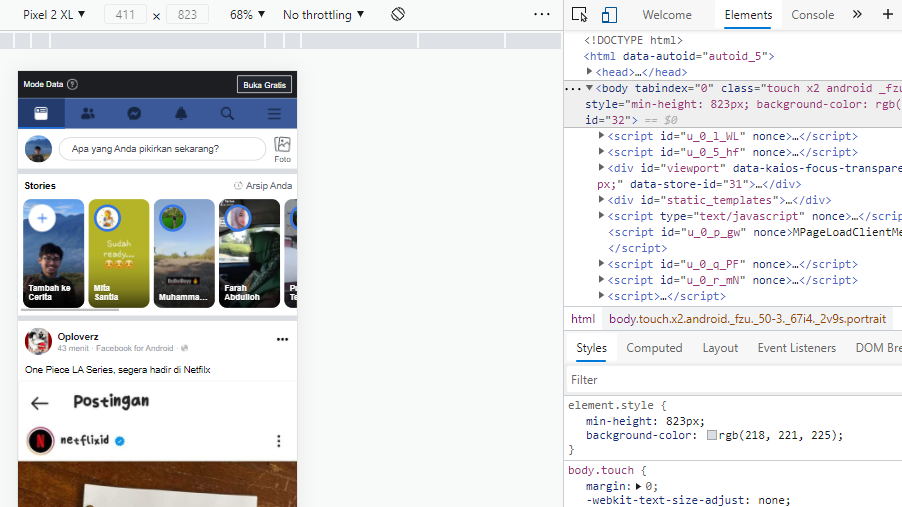Click the body element ellipsis actions
902x507 pixels.
point(572,89)
